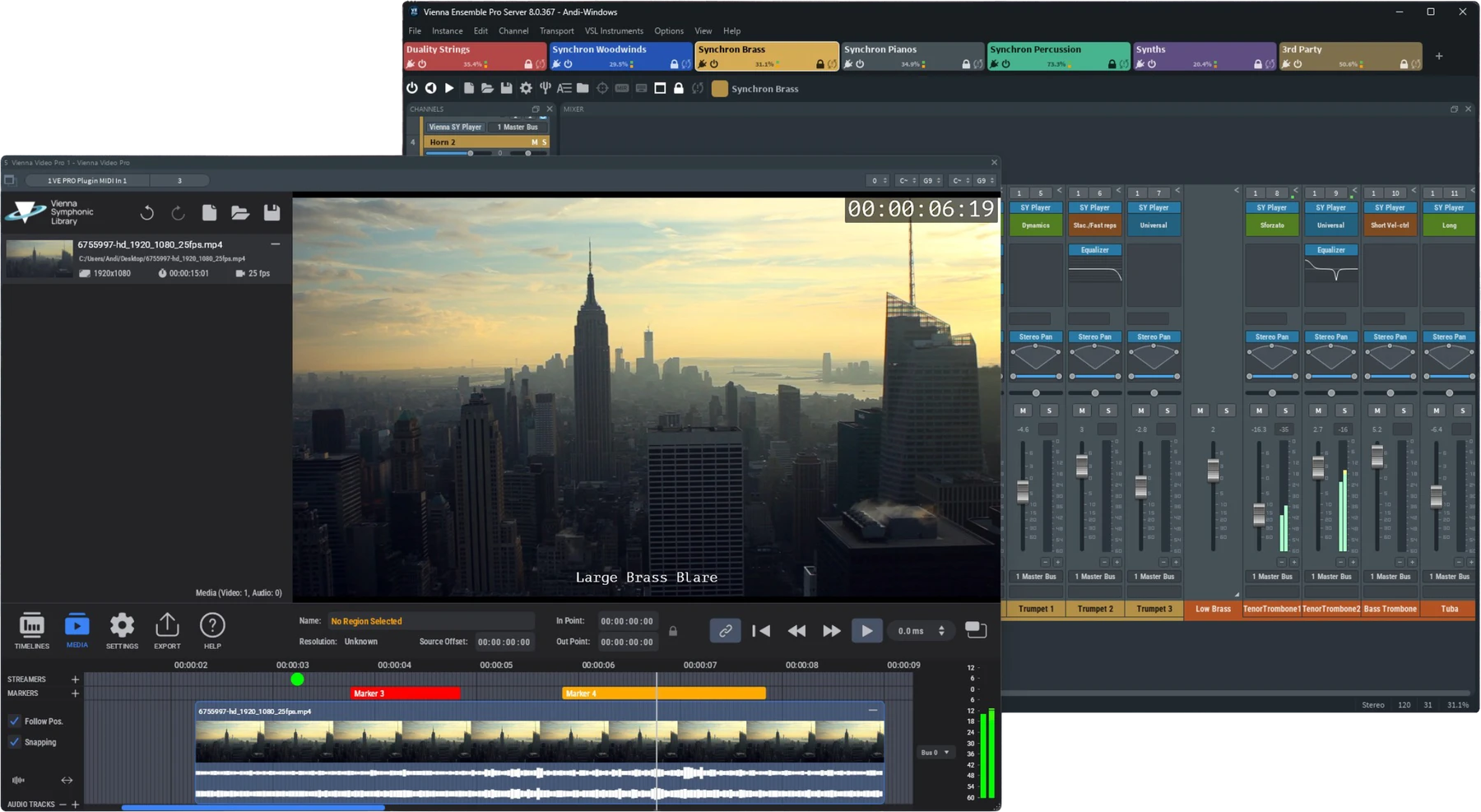Image resolution: width=1481 pixels, height=812 pixels.
Task: Save the Vienna Video Pro project
Action: (x=272, y=213)
